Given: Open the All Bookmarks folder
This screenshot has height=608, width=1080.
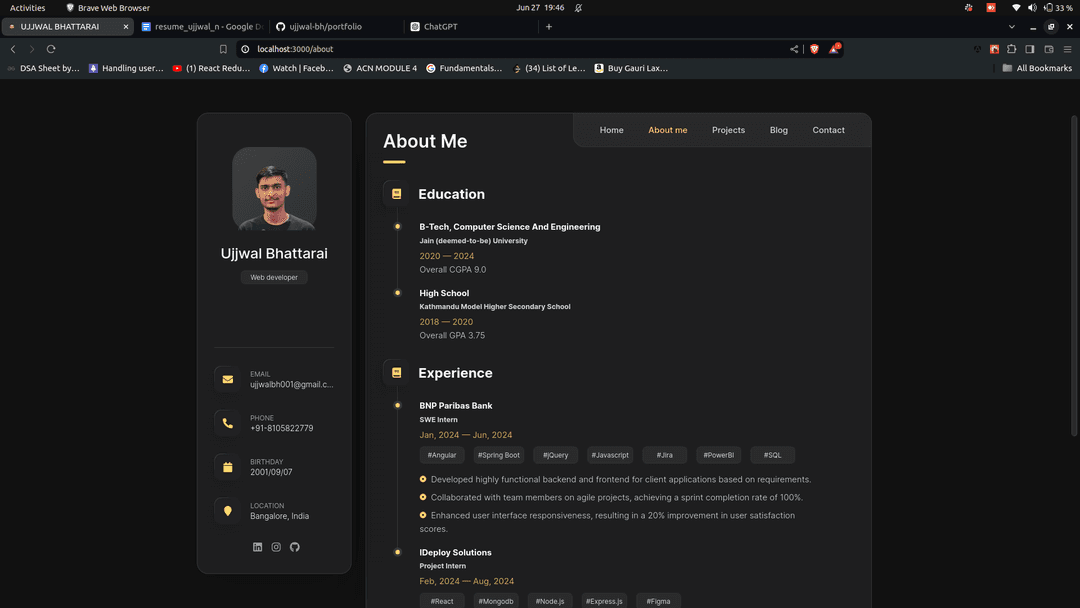Looking at the screenshot, I should pos(1037,68).
